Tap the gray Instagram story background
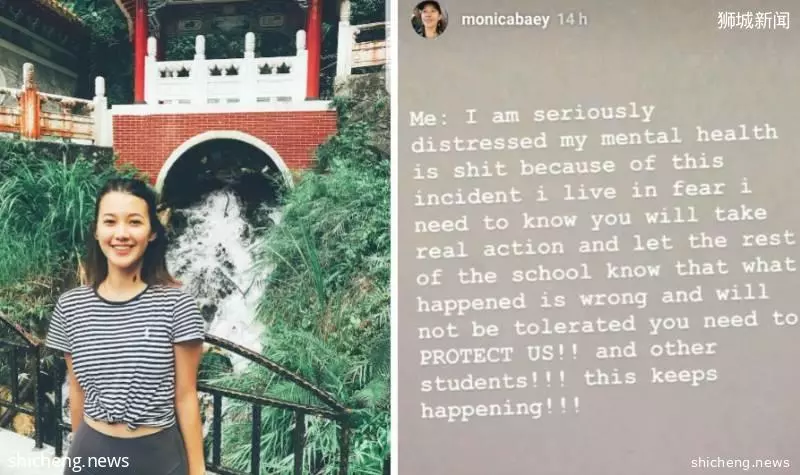This screenshot has height=475, width=800. [598, 237]
